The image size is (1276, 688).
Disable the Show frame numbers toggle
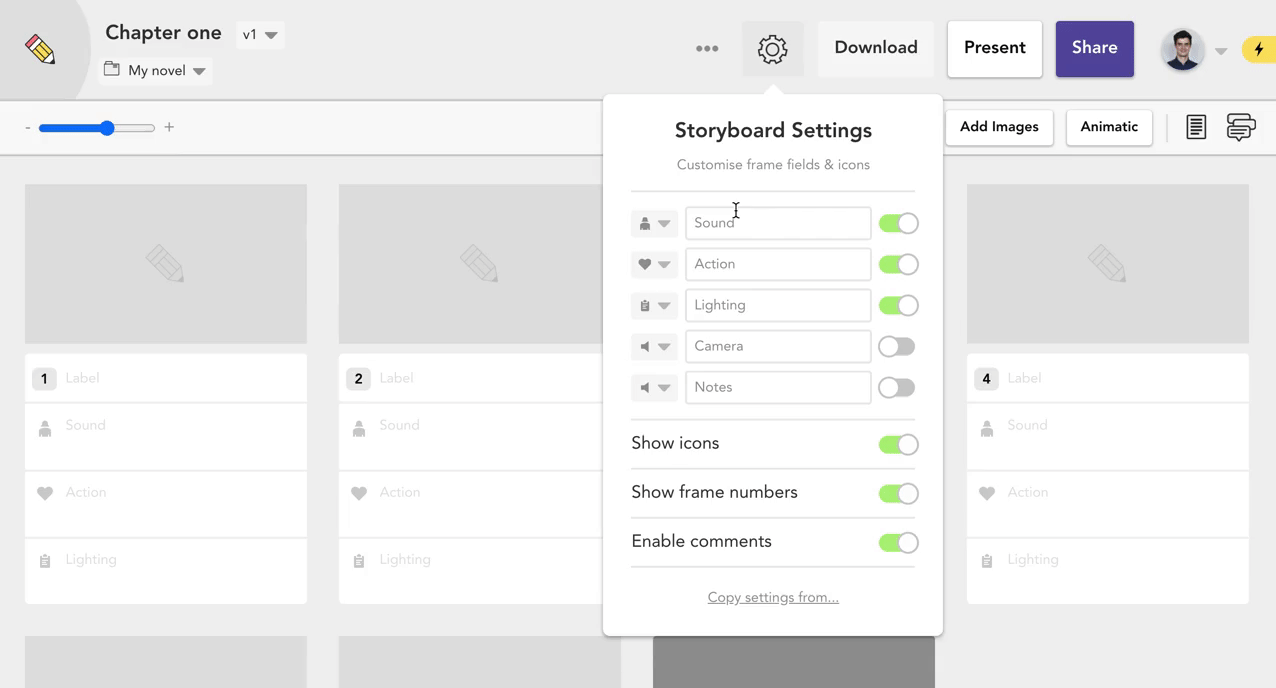pos(897,493)
